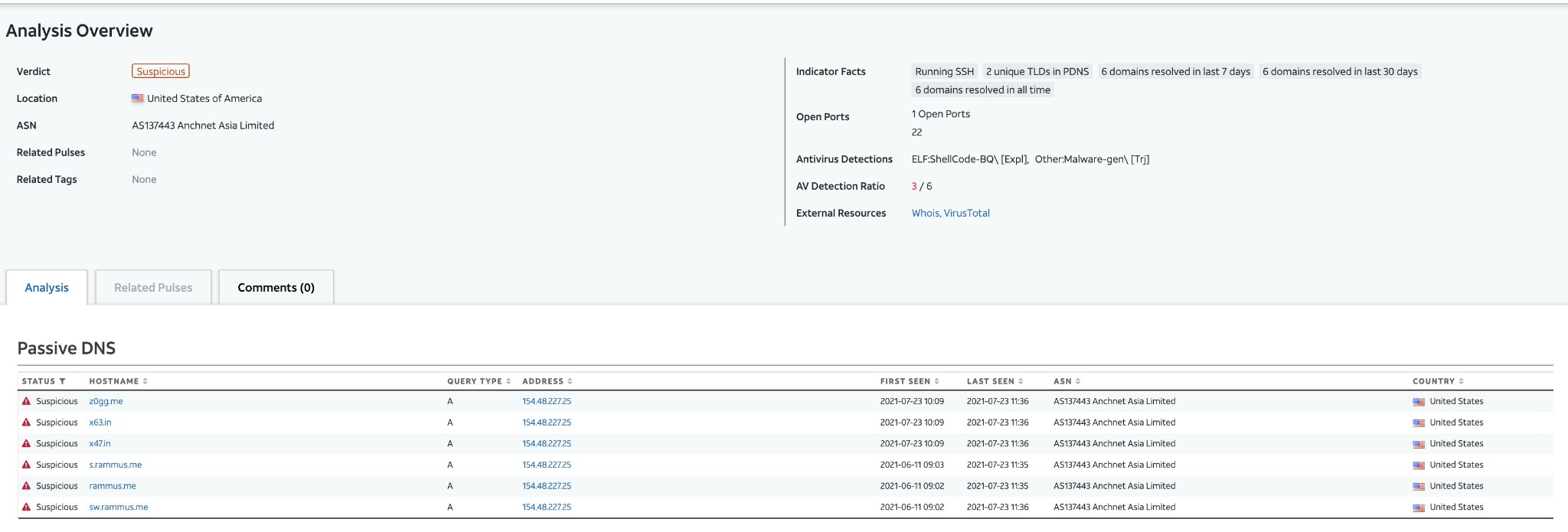Open the sw.rammus.me hostname link

pos(119,508)
